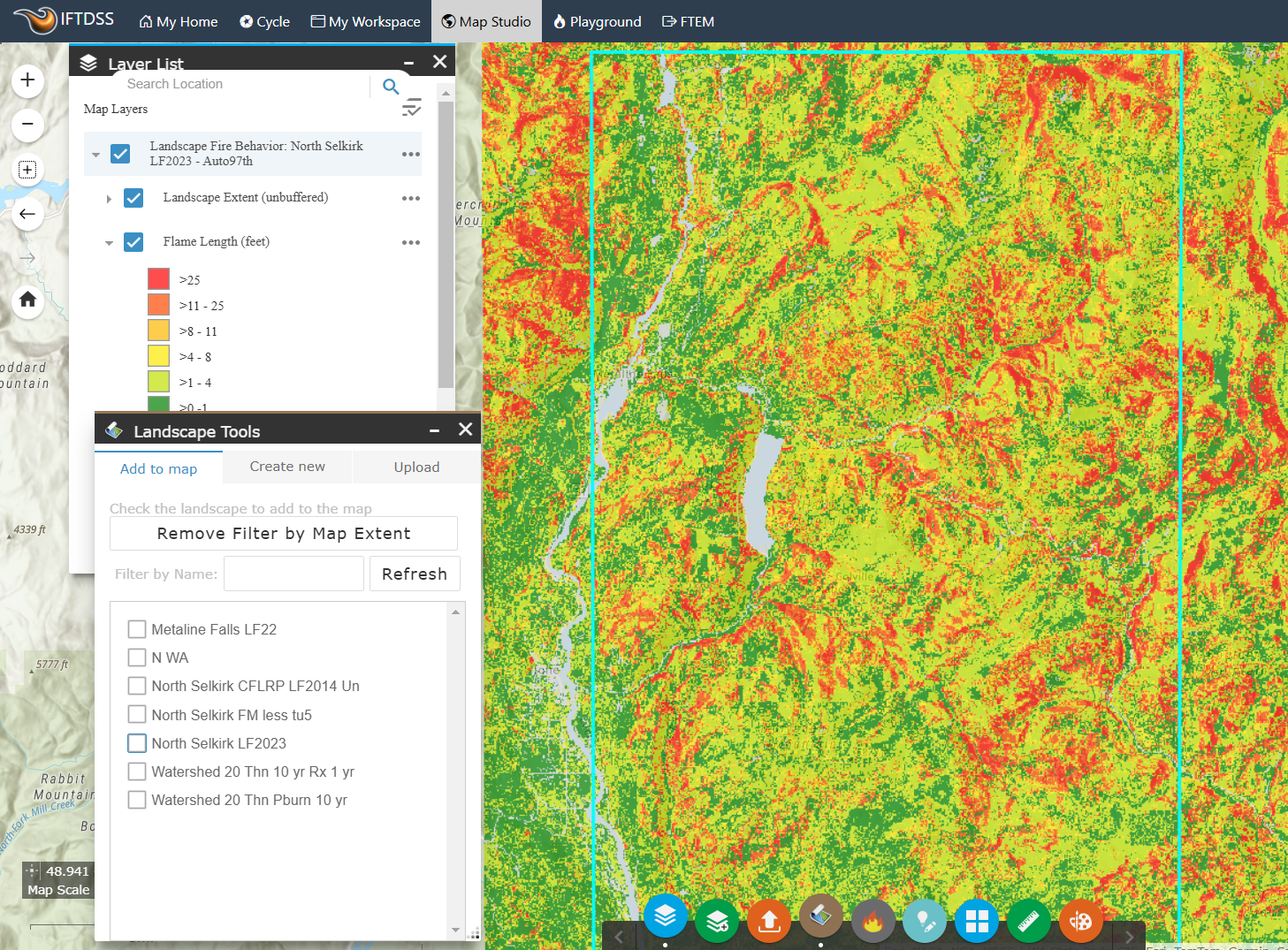Screen dimensions: 1288x950
Task: Open the blue grid widgets icon
Action: tap(977, 920)
